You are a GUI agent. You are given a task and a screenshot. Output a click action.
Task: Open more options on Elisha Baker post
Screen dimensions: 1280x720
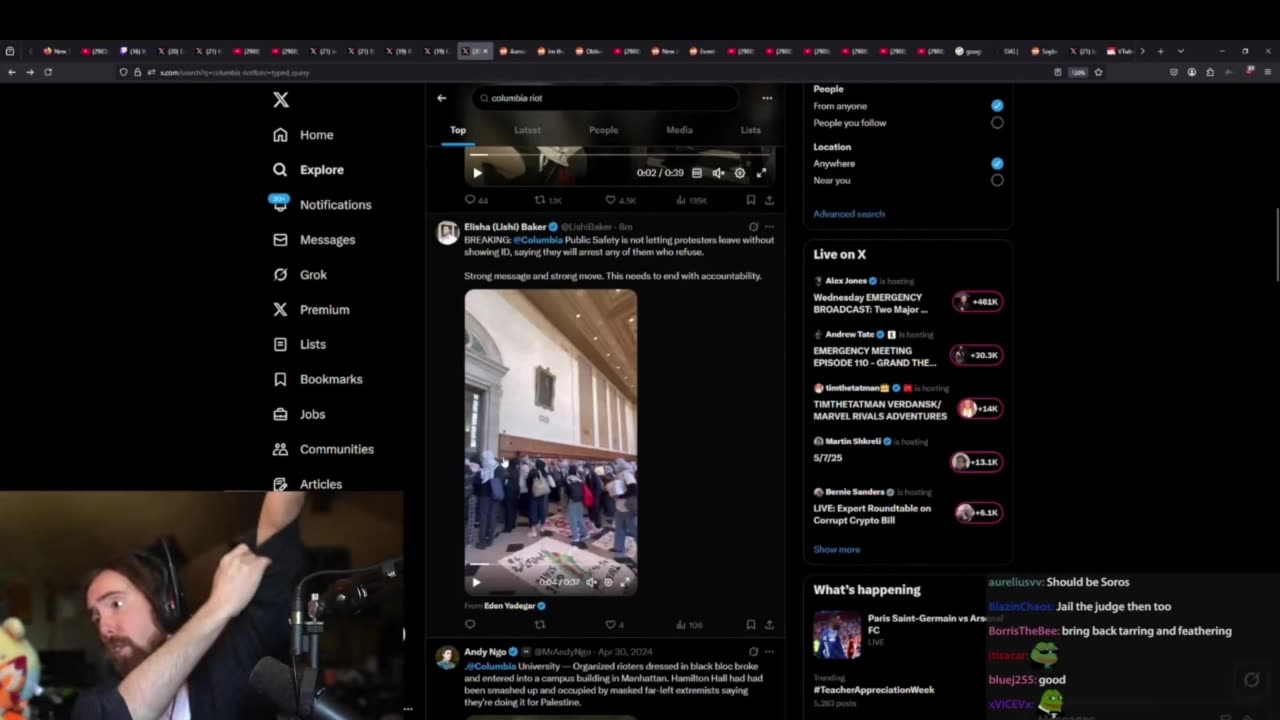pyautogui.click(x=769, y=227)
